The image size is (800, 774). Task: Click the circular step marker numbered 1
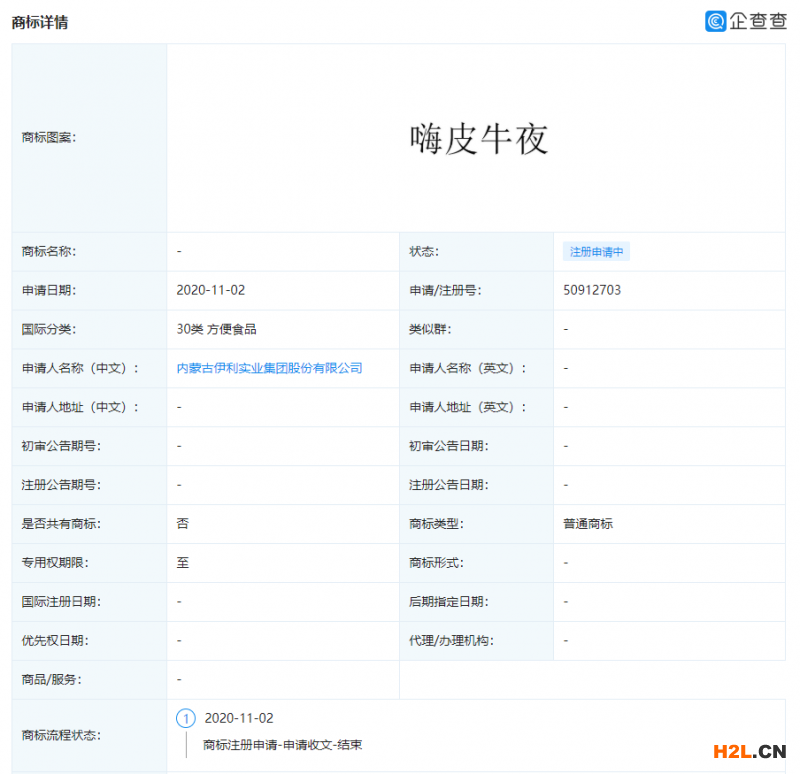coord(186,718)
